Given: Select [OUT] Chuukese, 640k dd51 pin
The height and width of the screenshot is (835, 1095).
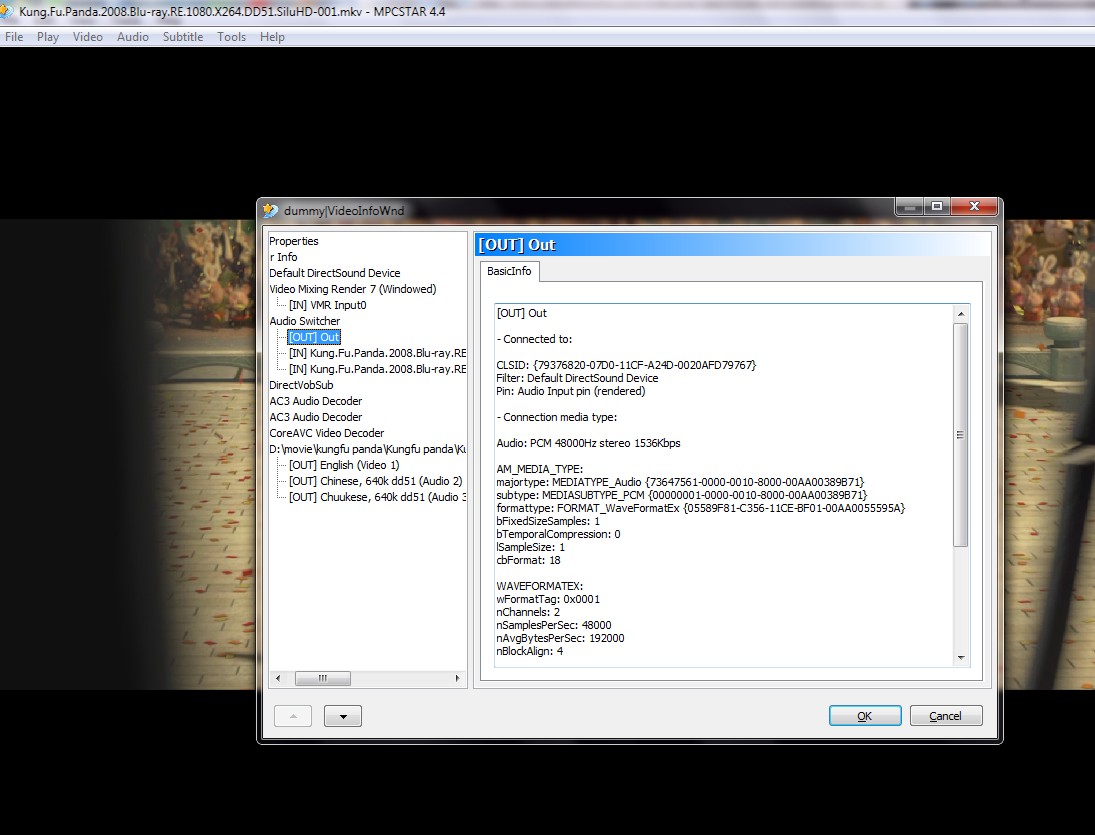Looking at the screenshot, I should coord(377,498).
